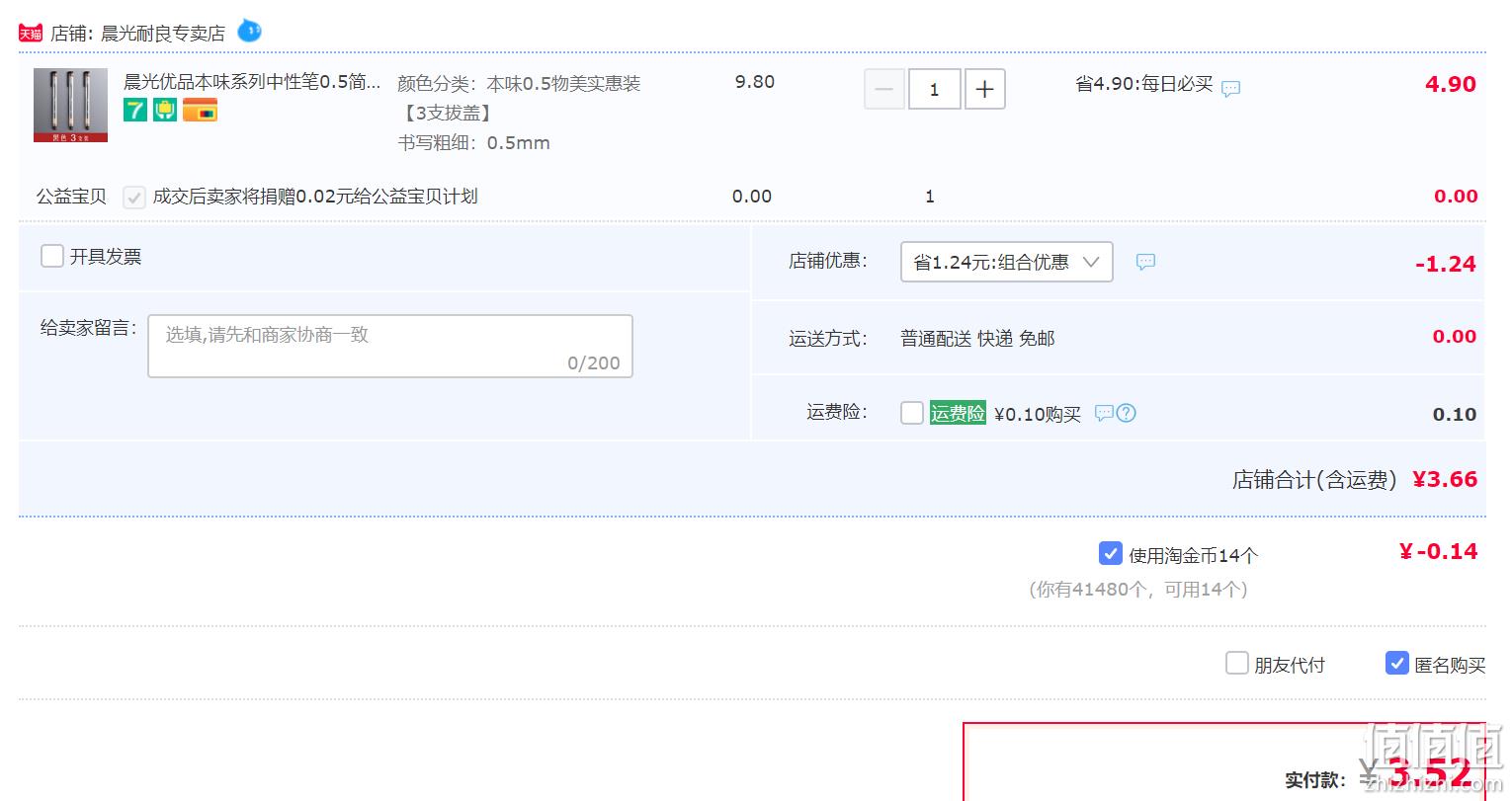Toggle the 公益宝贝 donation checkbox
Image resolution: width=1512 pixels, height=801 pixels.
tap(134, 197)
